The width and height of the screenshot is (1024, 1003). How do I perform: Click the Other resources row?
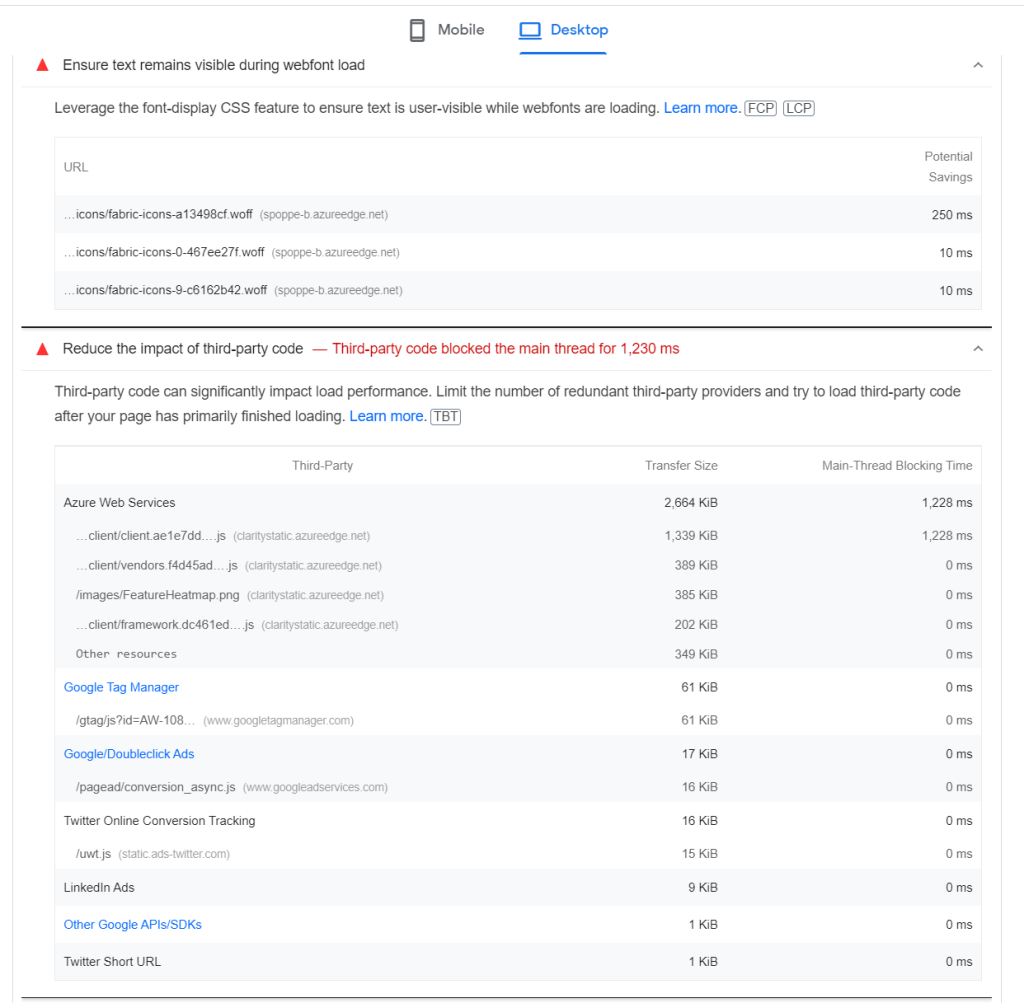pyautogui.click(x=518, y=654)
